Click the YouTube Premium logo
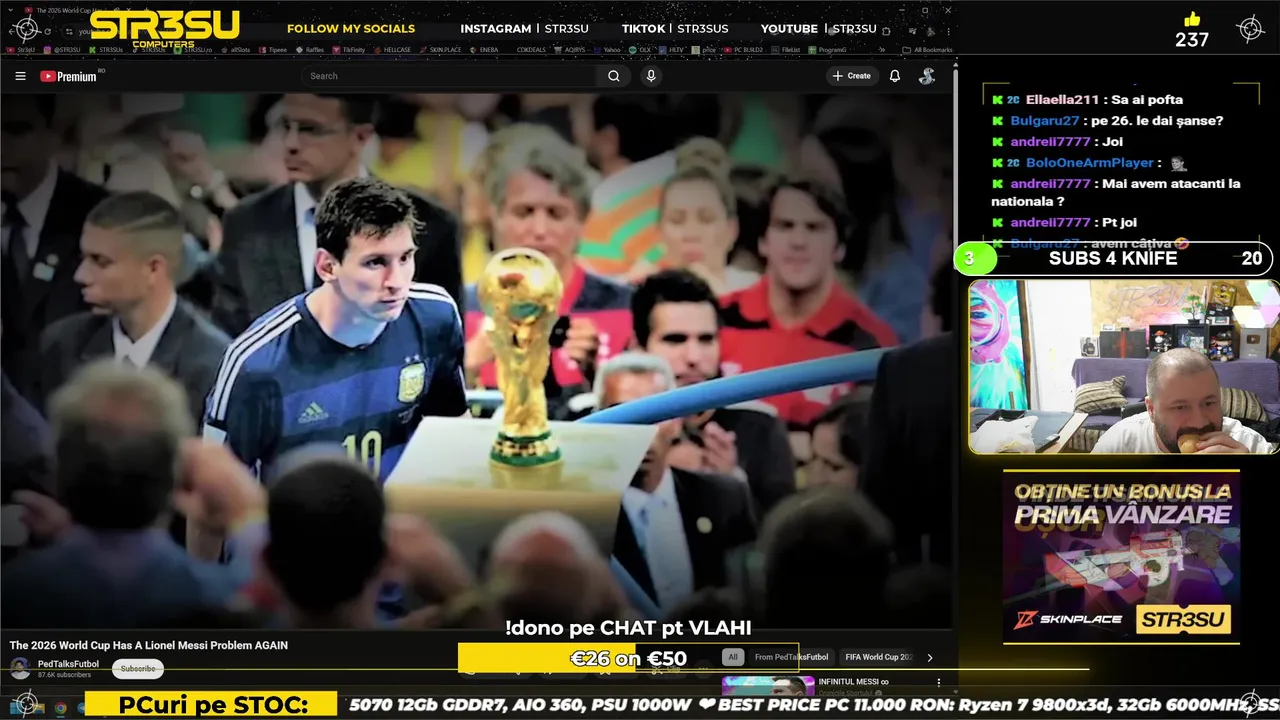The width and height of the screenshot is (1280, 720). 68,76
